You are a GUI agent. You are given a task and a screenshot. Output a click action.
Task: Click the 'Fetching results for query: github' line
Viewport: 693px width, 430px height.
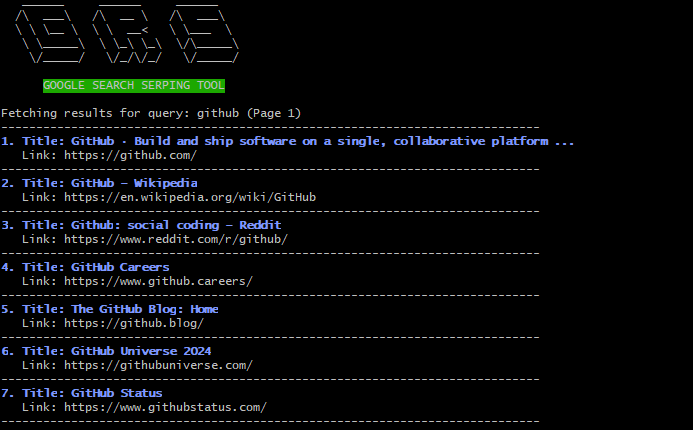(151, 113)
